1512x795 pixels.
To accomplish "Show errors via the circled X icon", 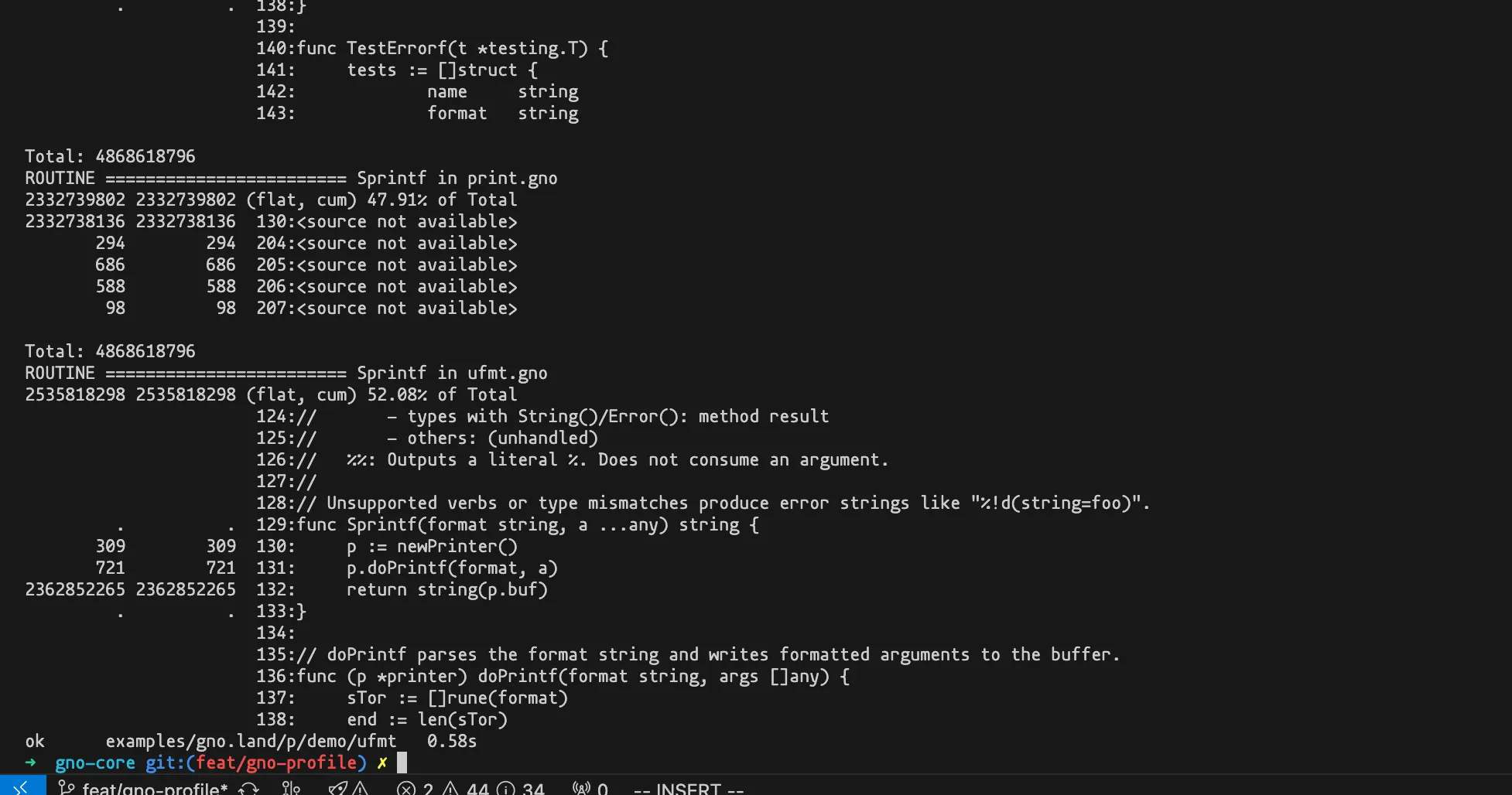I will (406, 789).
